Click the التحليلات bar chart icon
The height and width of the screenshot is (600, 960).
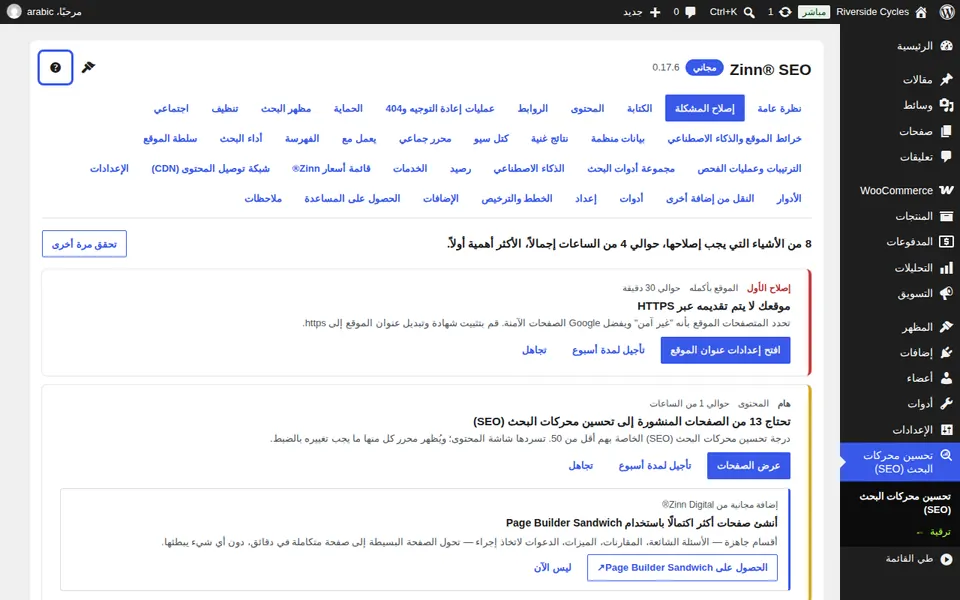(x=947, y=268)
